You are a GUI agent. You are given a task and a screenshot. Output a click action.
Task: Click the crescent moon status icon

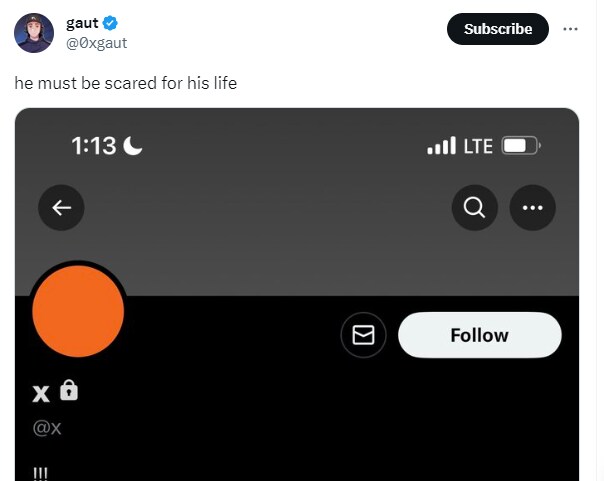[x=133, y=146]
